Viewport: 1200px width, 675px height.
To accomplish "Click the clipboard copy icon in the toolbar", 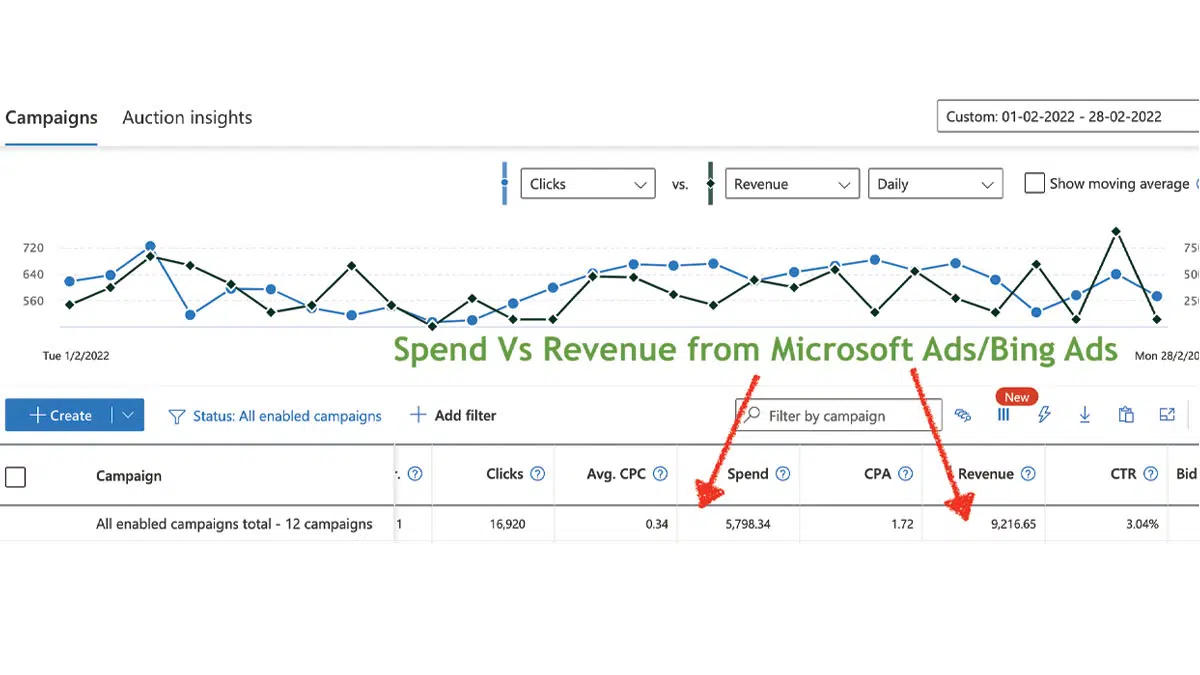I will tap(1126, 414).
